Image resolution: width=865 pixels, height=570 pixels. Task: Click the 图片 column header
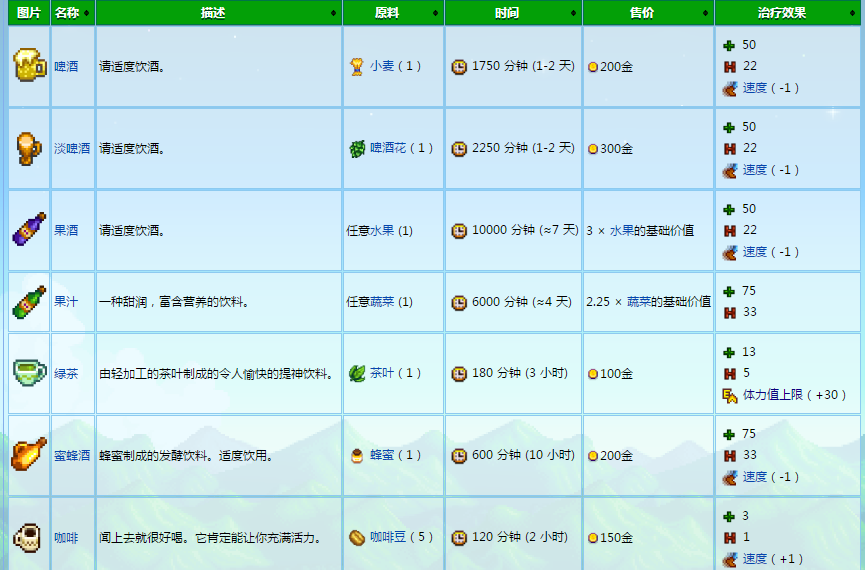click(29, 13)
